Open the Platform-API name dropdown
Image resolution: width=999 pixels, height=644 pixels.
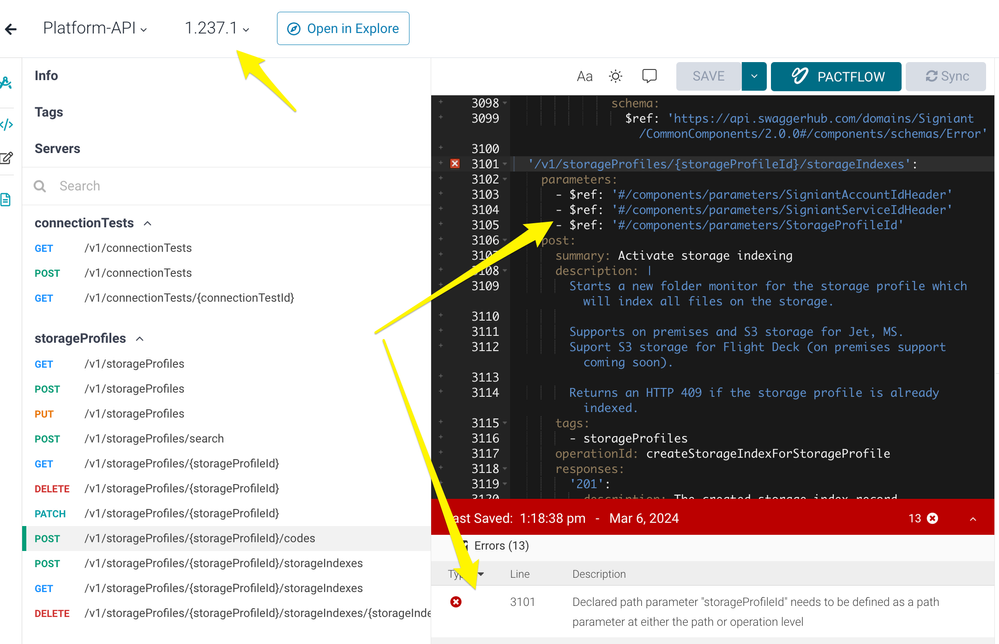click(95, 29)
